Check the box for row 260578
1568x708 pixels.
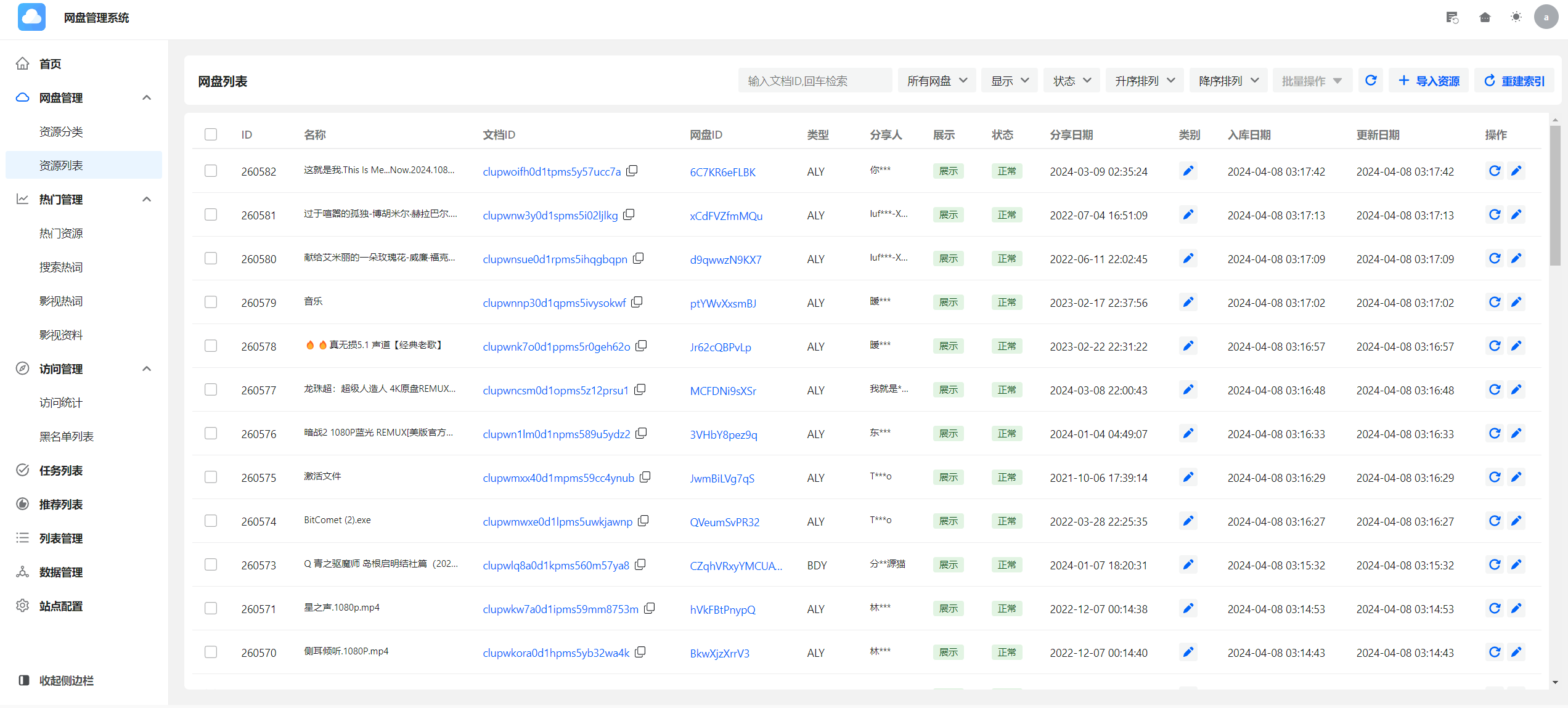211,346
